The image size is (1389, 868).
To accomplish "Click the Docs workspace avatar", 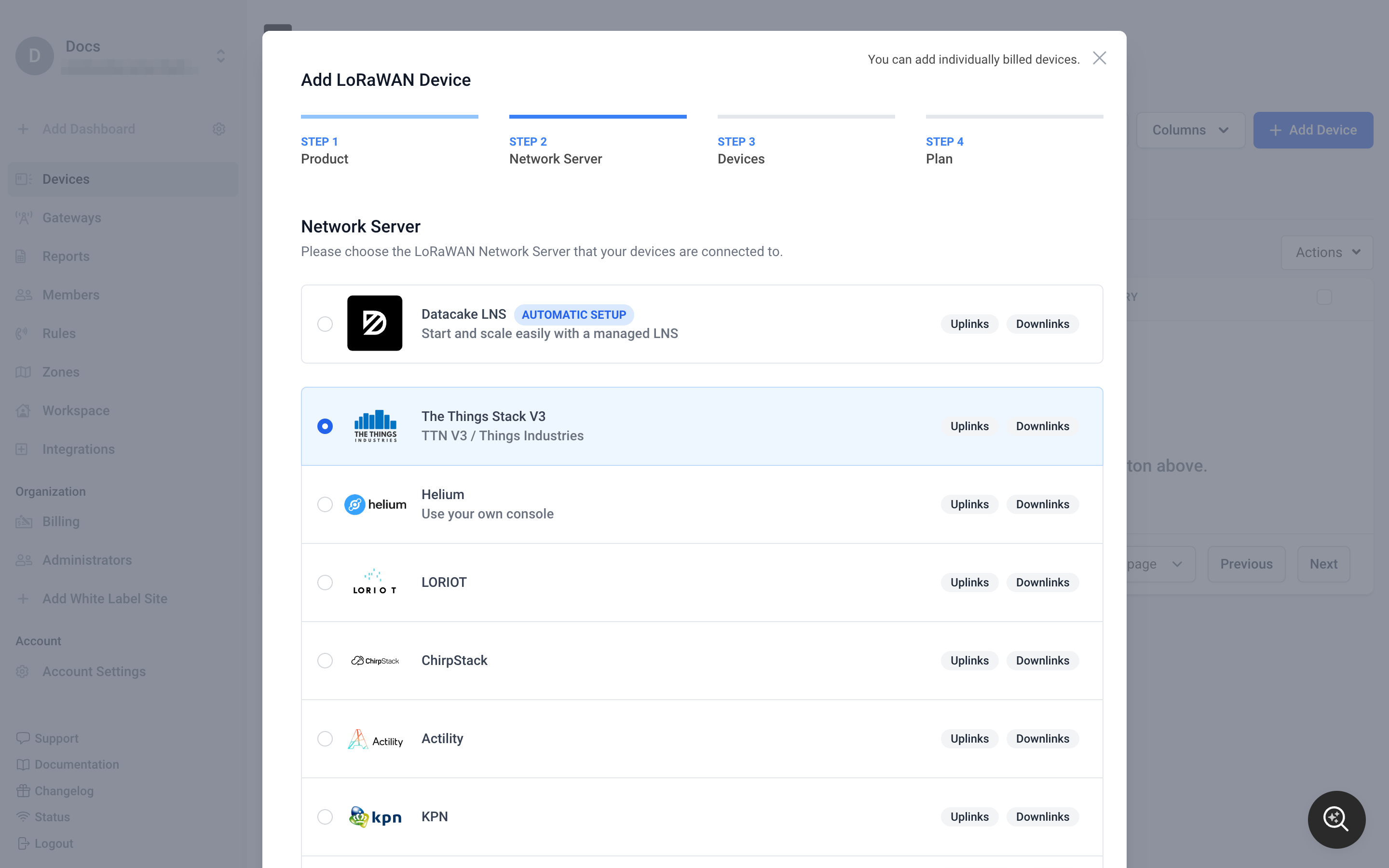I will (34, 55).
